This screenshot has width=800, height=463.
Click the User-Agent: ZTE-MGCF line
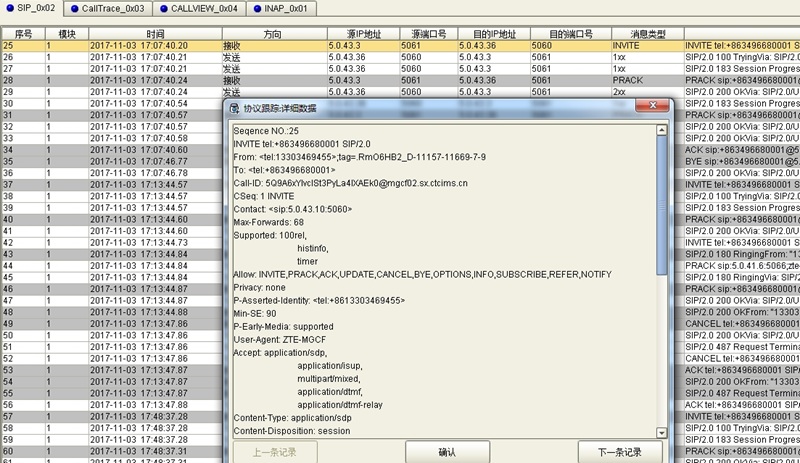pyautogui.click(x=280, y=339)
